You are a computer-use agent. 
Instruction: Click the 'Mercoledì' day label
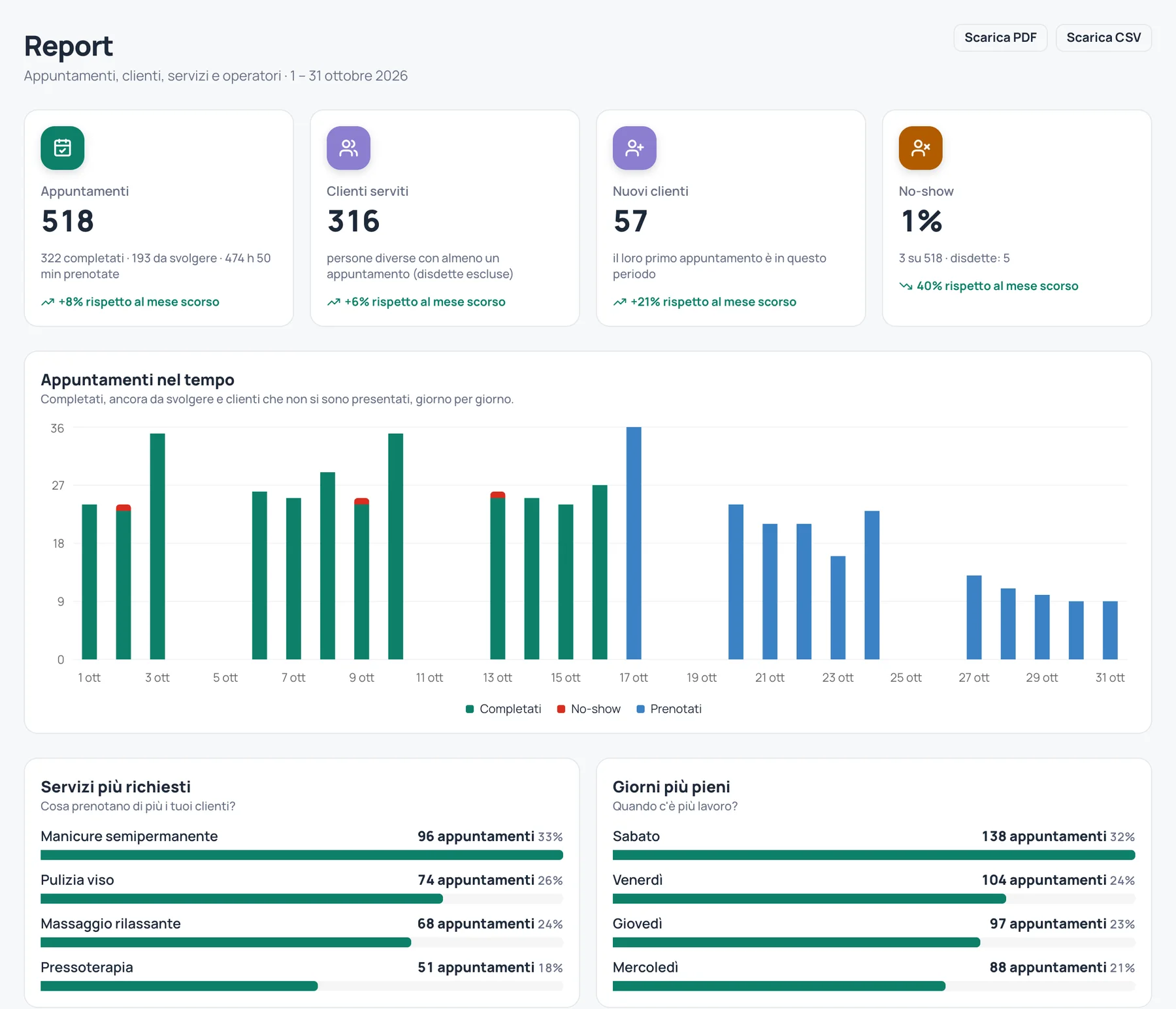coord(645,967)
